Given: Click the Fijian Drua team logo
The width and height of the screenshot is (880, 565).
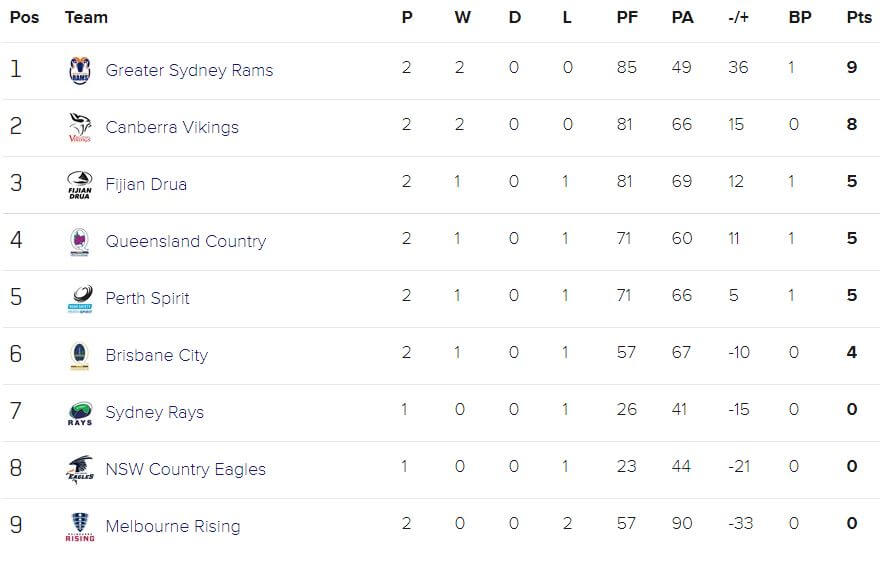Looking at the screenshot, I should coord(80,185).
